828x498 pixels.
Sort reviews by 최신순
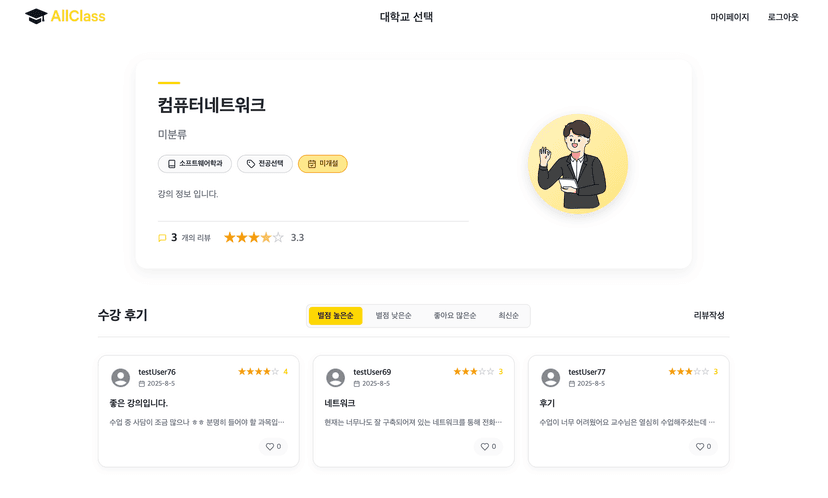pyautogui.click(x=508, y=316)
